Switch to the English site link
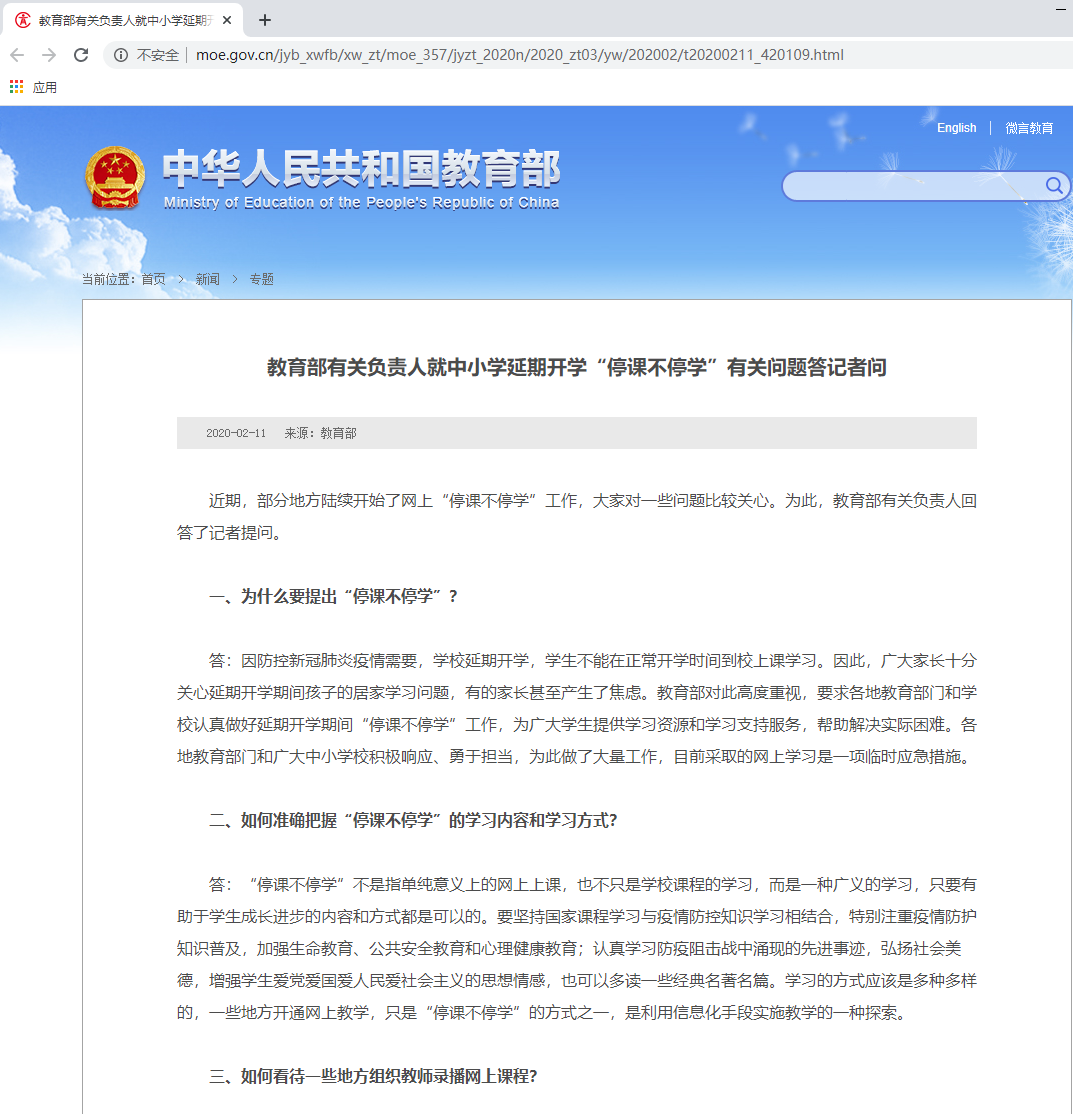Screen dimensions: 1073x1114 pyautogui.click(x=956, y=128)
